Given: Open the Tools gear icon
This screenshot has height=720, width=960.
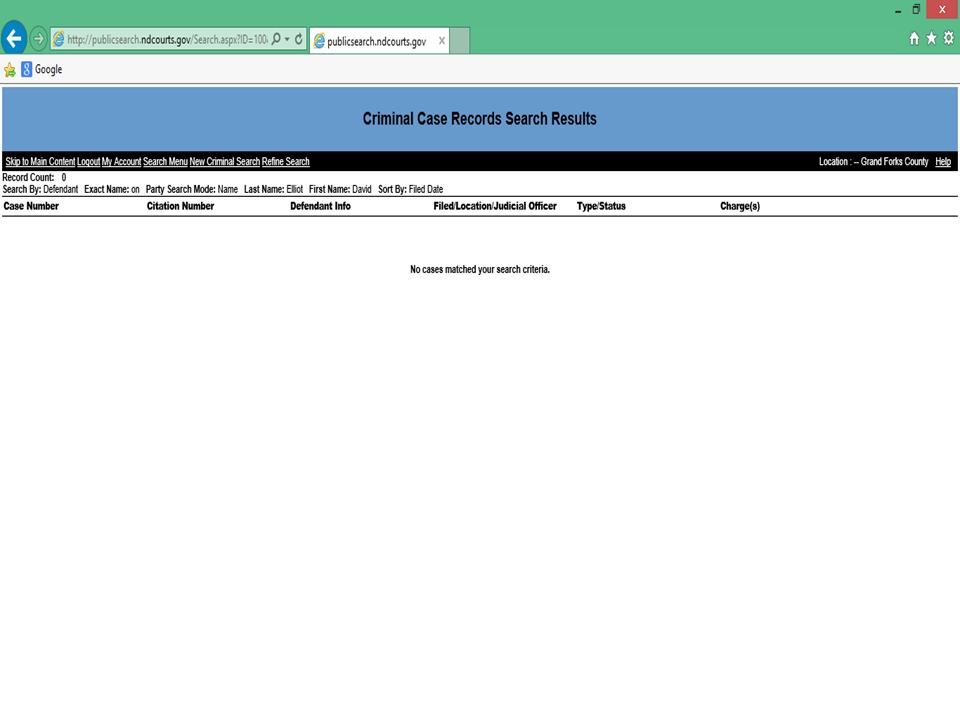Looking at the screenshot, I should tap(948, 38).
